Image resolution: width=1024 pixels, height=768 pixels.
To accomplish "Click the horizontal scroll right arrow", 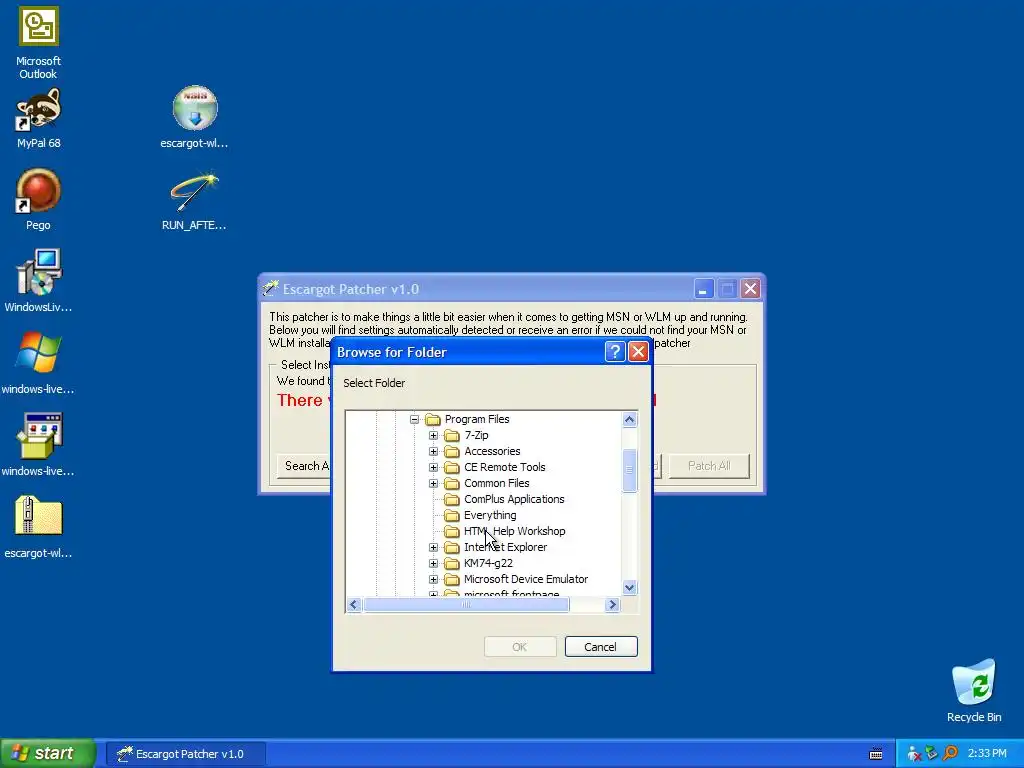I will click(x=613, y=605).
